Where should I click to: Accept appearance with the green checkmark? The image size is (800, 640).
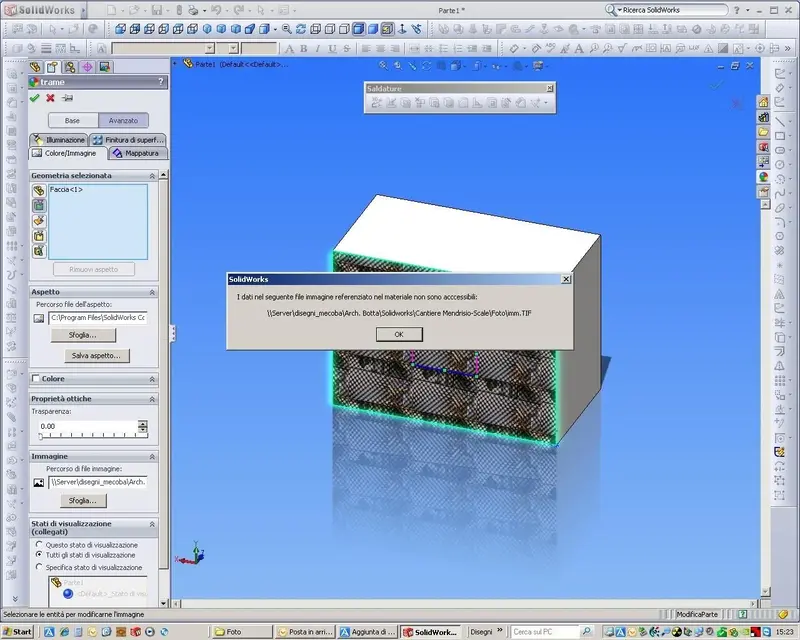[x=35, y=98]
